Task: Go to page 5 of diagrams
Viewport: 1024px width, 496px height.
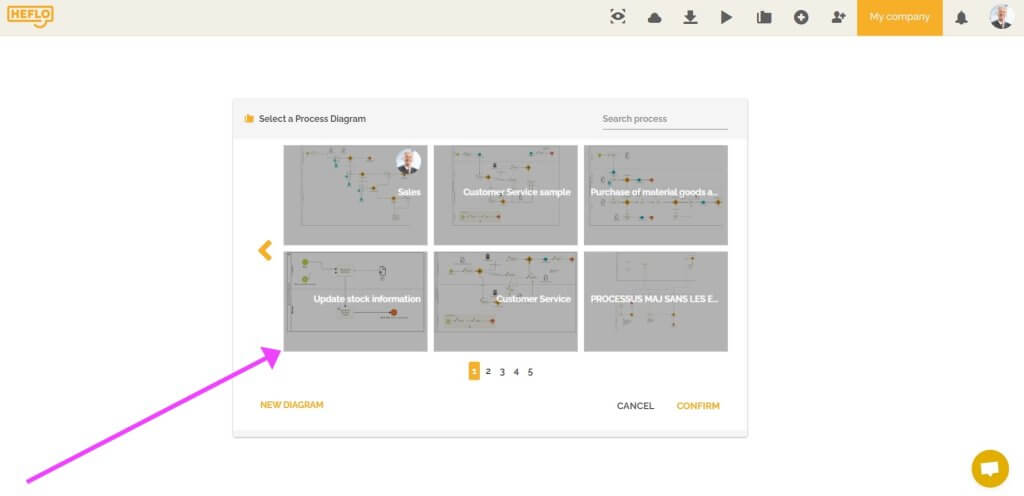Action: (x=530, y=371)
